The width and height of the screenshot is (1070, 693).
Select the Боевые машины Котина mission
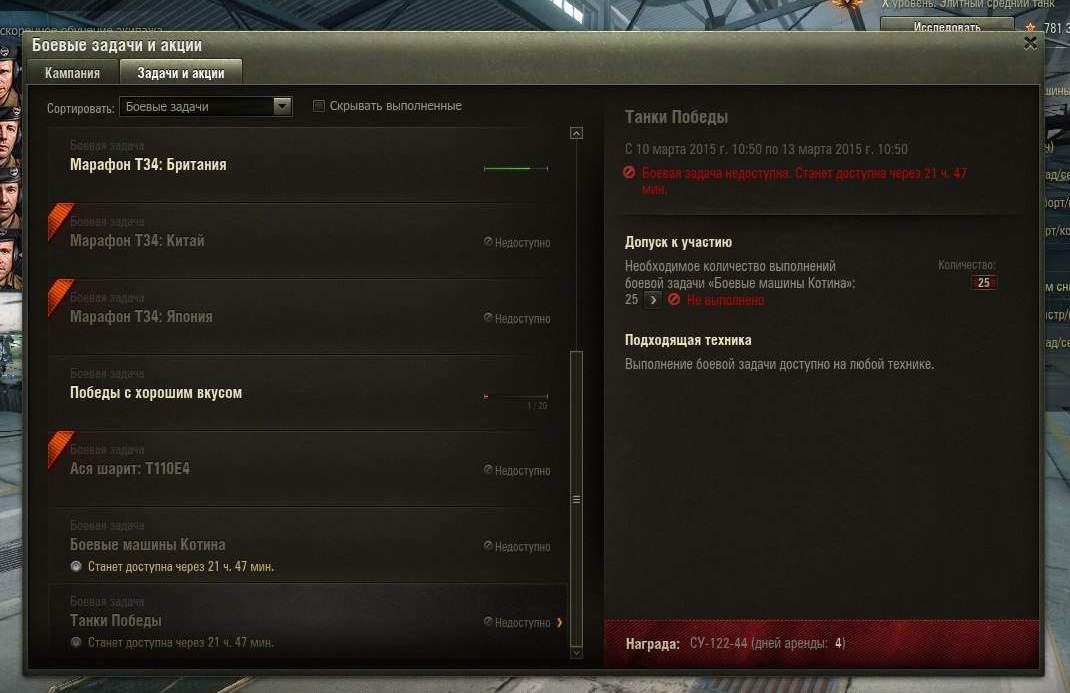(x=308, y=544)
